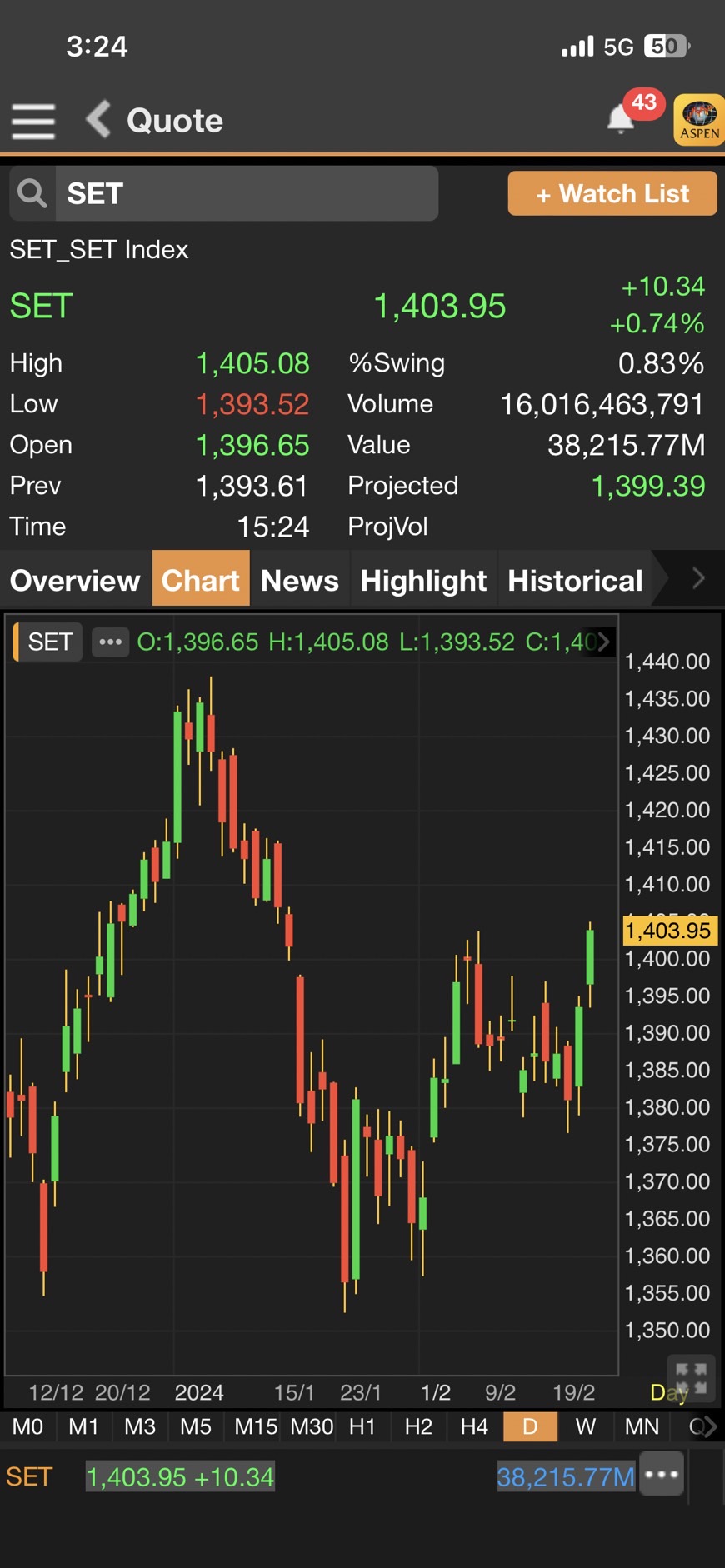This screenshot has width=725, height=1568.
Task: Tap the SET symbol label on chart
Action: tap(50, 642)
